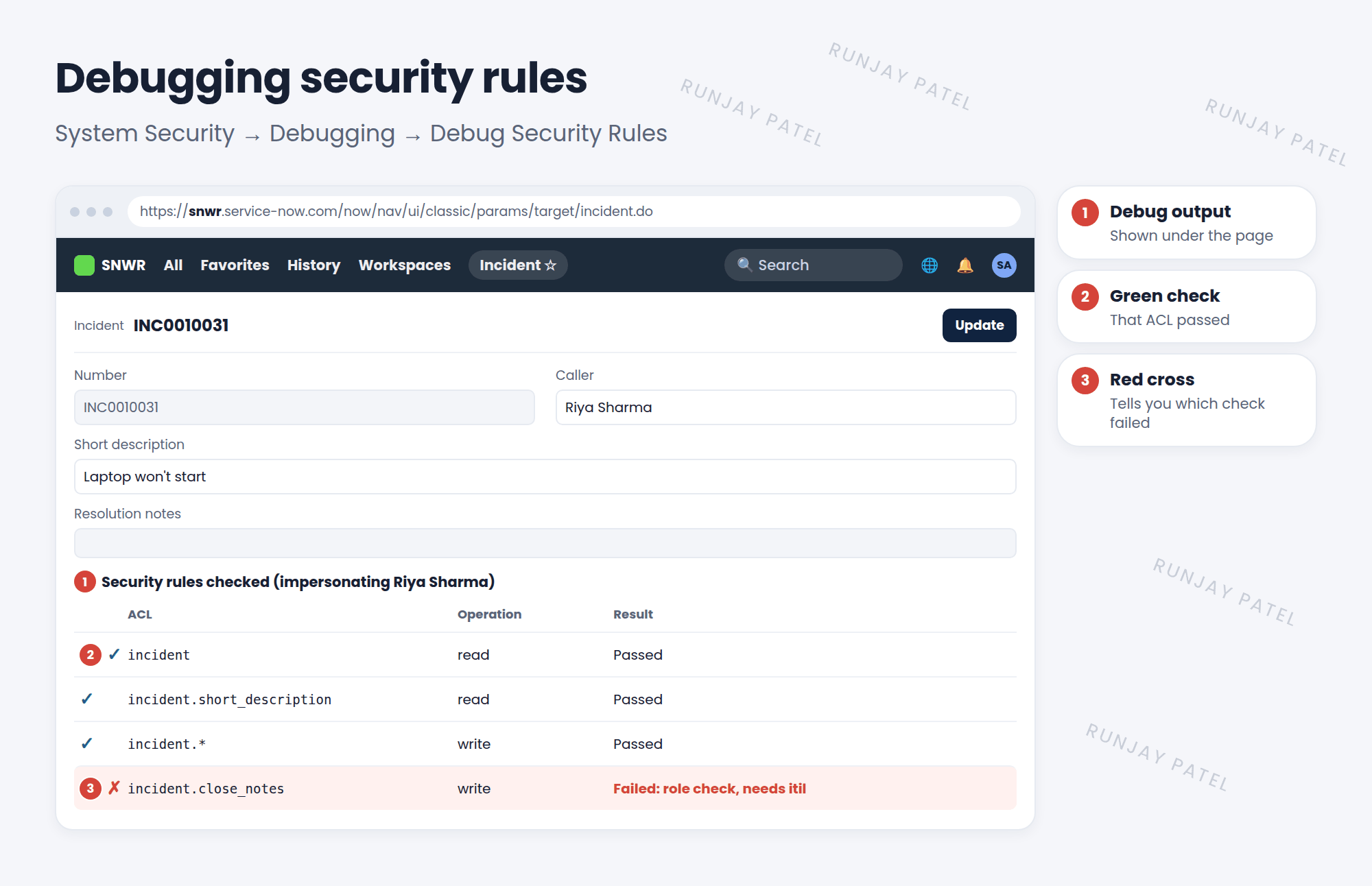Click the Operation column header
Screen dimensions: 1372x886
tap(489, 614)
